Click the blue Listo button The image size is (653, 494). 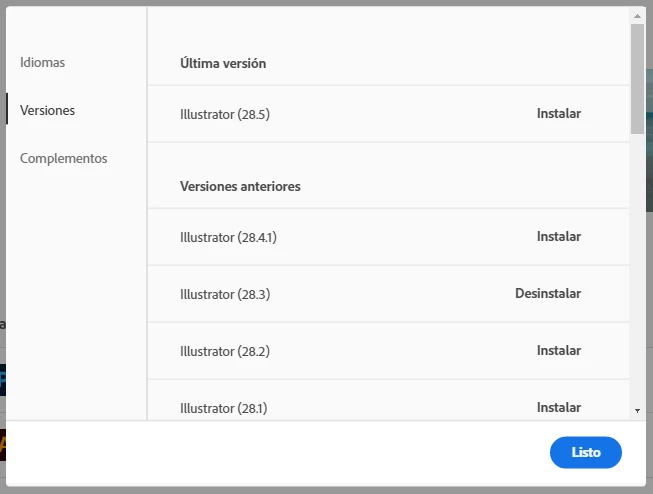click(586, 452)
